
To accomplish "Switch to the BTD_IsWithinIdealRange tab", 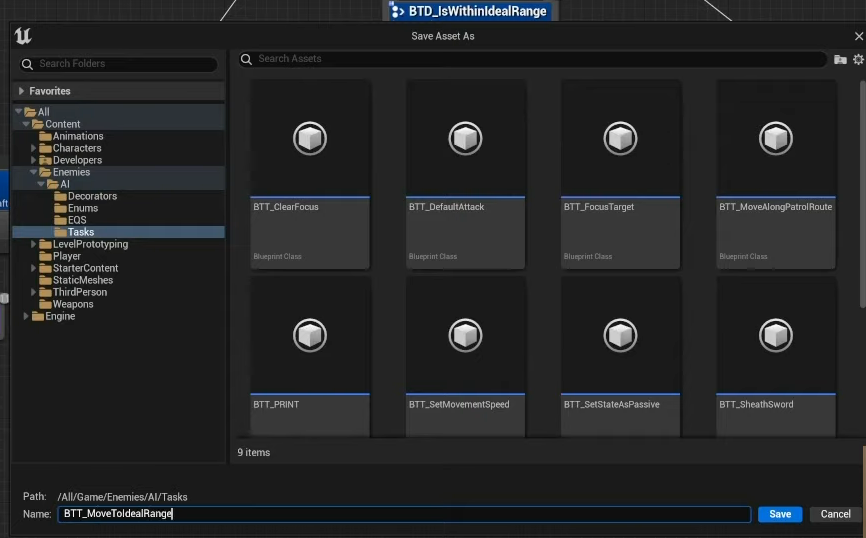I will tap(470, 11).
